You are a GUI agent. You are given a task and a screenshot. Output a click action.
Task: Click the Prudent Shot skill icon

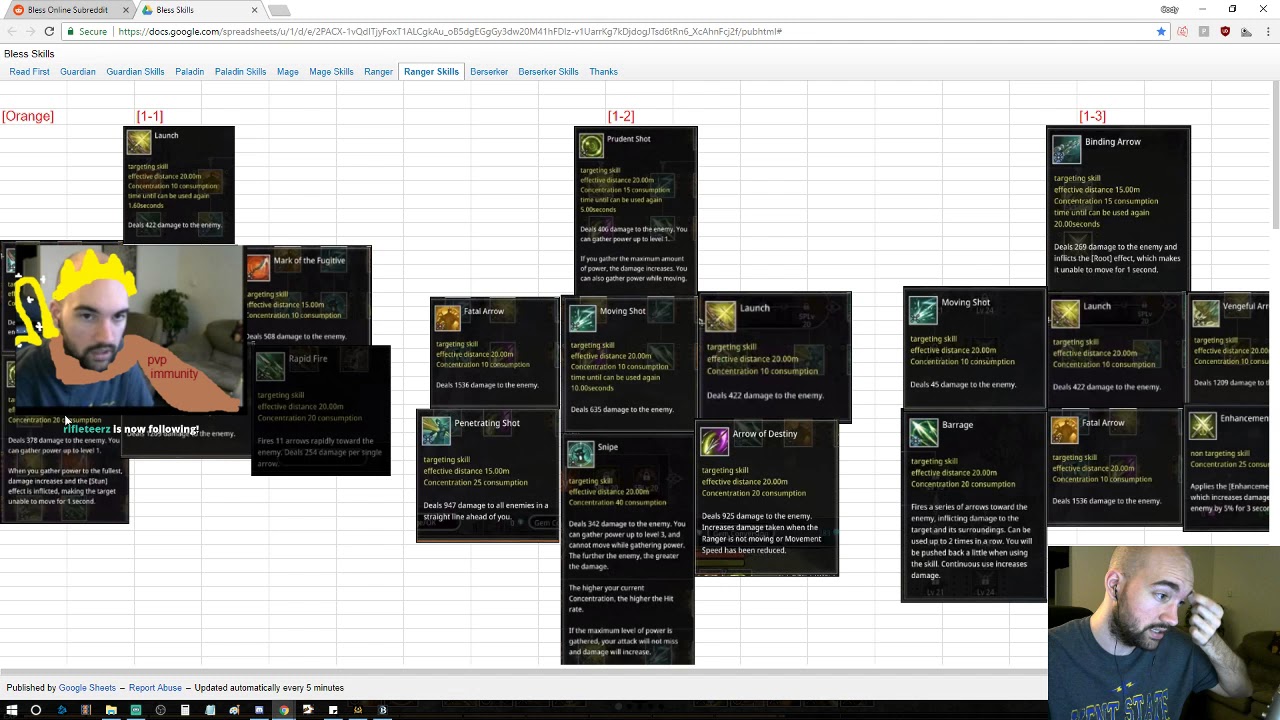click(592, 146)
